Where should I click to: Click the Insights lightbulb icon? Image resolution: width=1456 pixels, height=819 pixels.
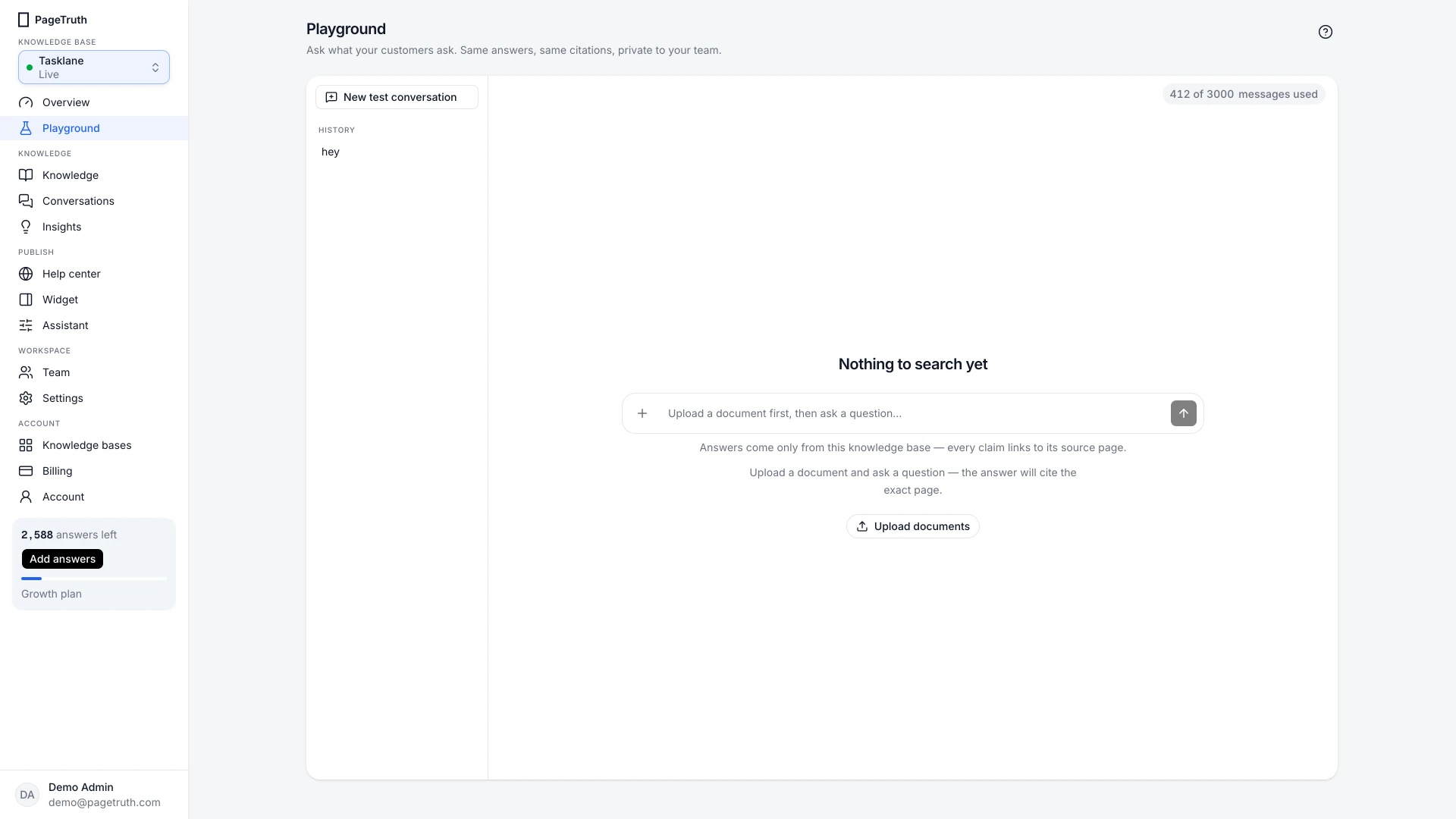tap(26, 227)
